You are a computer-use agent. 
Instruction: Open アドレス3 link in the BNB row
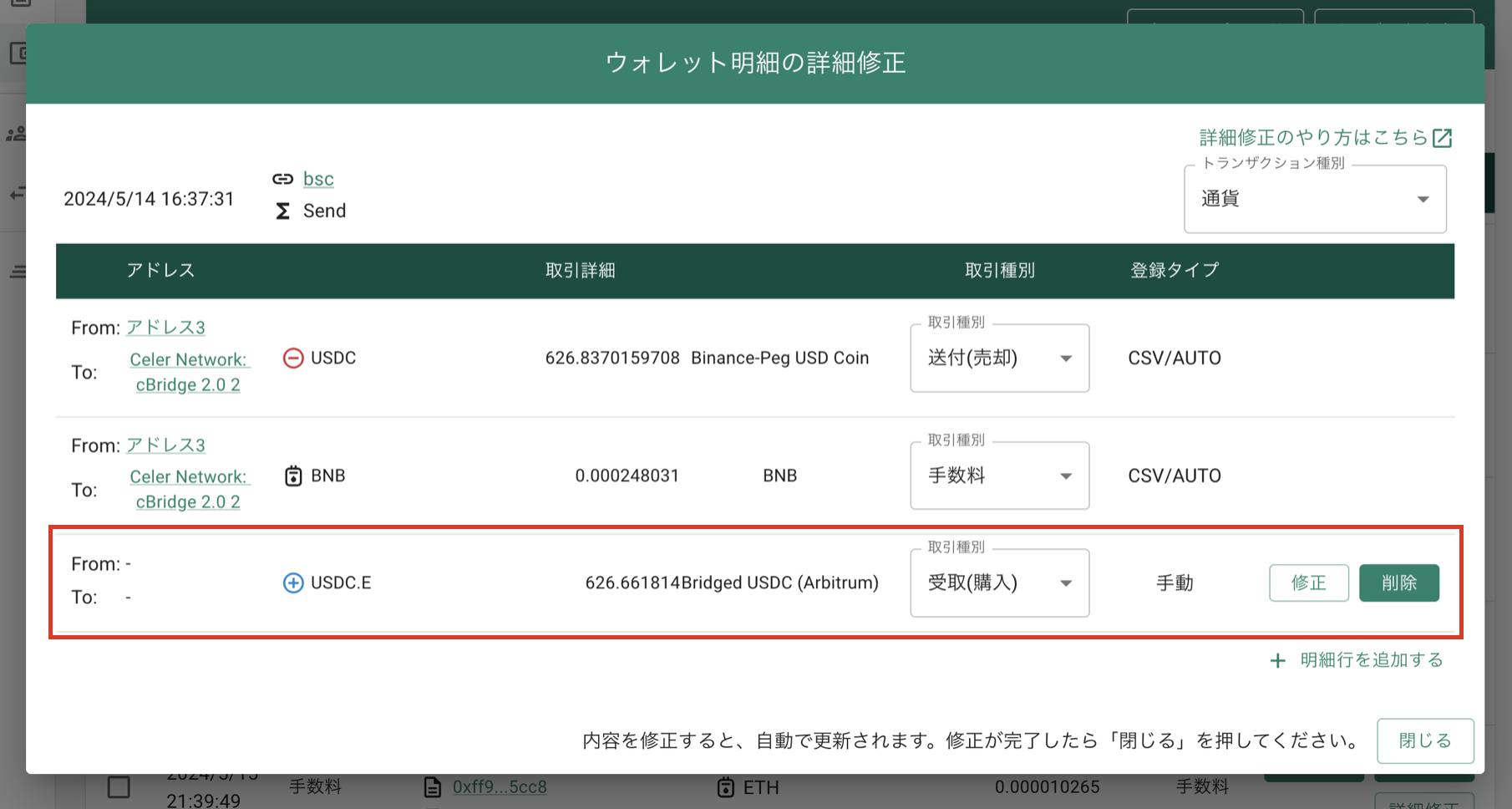click(x=165, y=445)
